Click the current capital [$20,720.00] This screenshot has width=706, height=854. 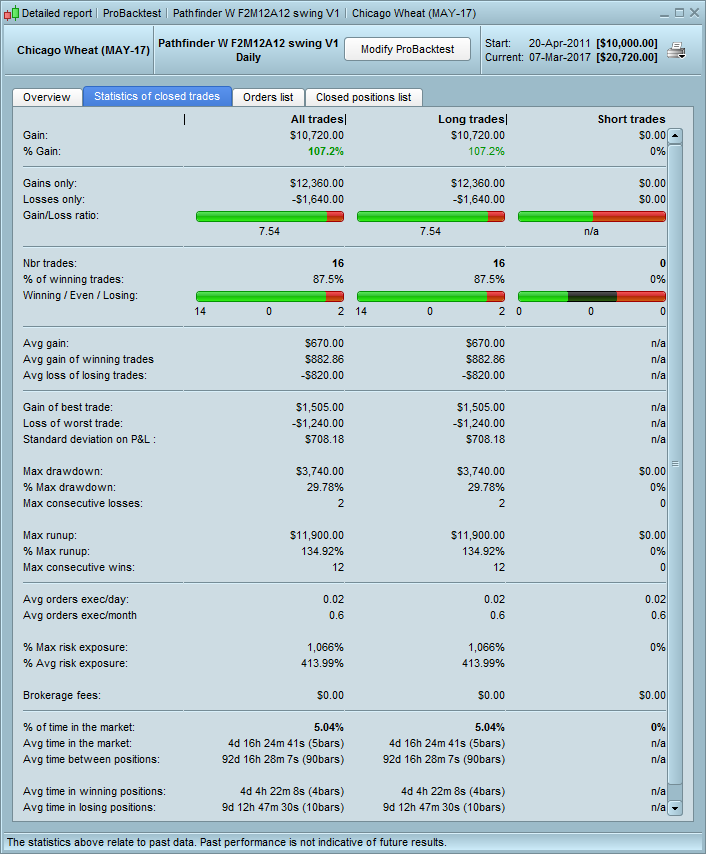tap(626, 57)
